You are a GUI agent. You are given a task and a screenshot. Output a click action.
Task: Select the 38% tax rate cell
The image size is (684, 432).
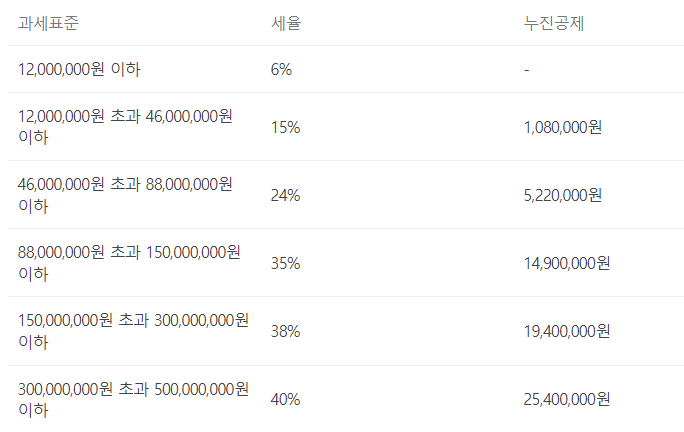click(285, 331)
